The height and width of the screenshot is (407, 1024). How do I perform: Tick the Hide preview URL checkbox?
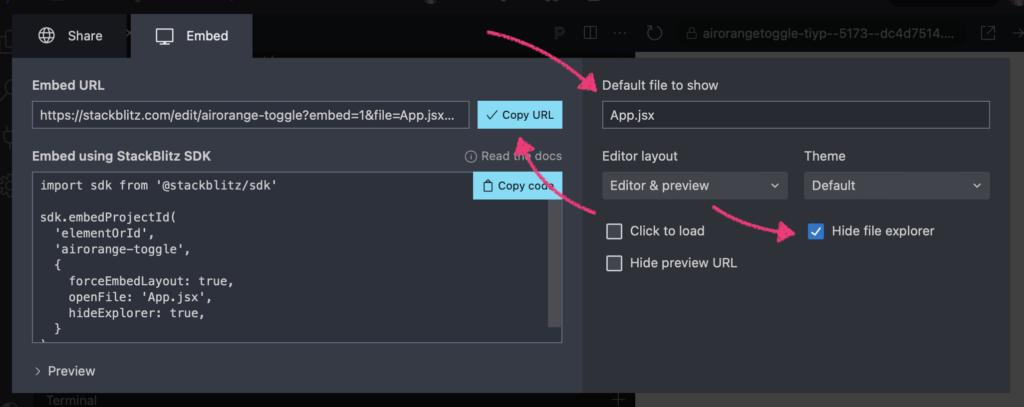614,264
